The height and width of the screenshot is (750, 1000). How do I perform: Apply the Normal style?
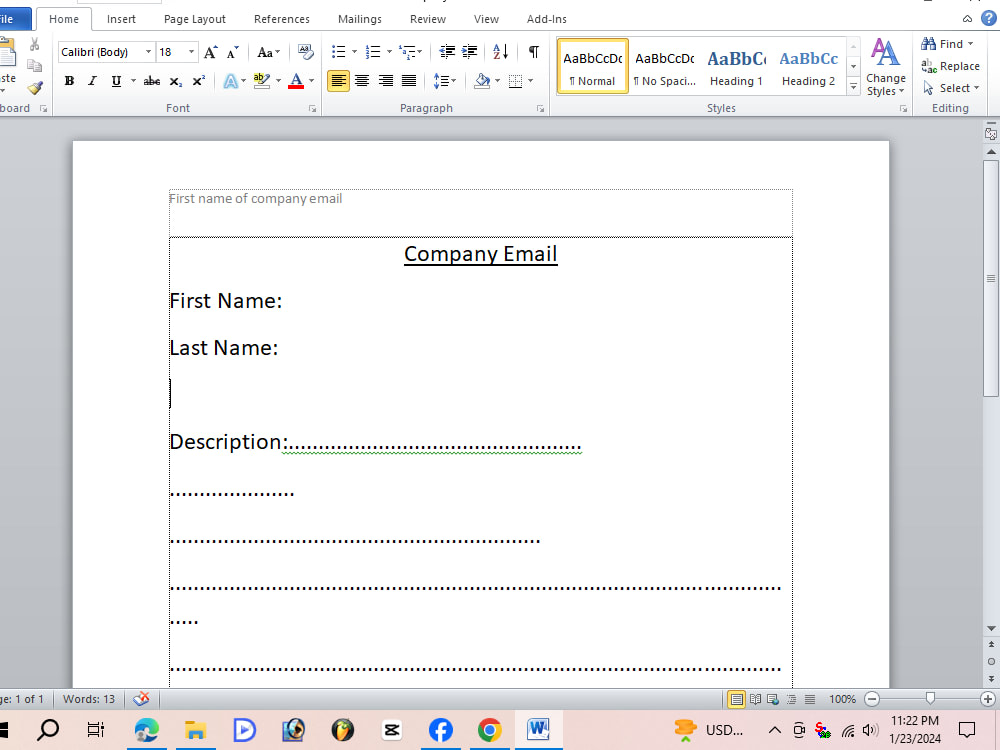[592, 66]
